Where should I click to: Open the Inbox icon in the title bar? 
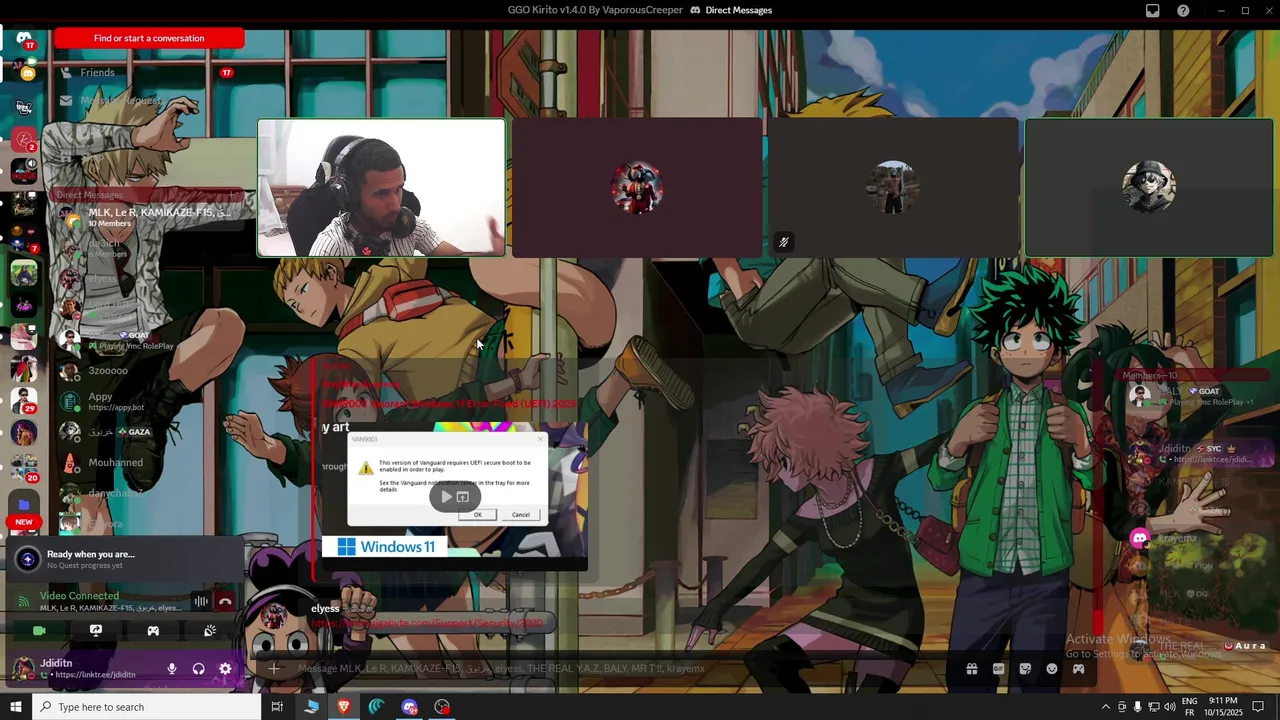[1153, 10]
